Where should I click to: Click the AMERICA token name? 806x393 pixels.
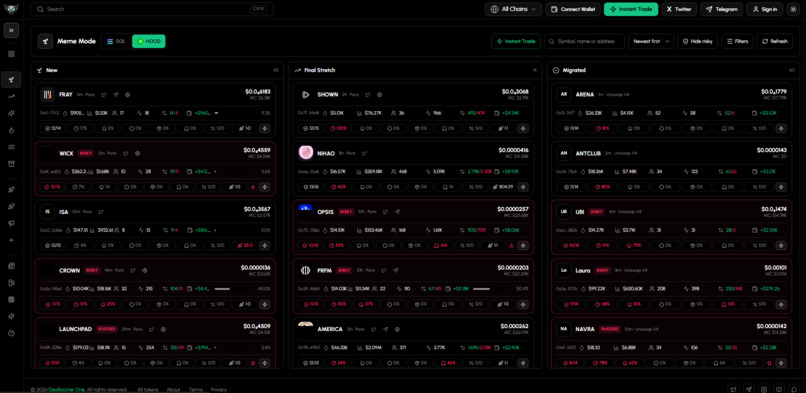tap(330, 329)
